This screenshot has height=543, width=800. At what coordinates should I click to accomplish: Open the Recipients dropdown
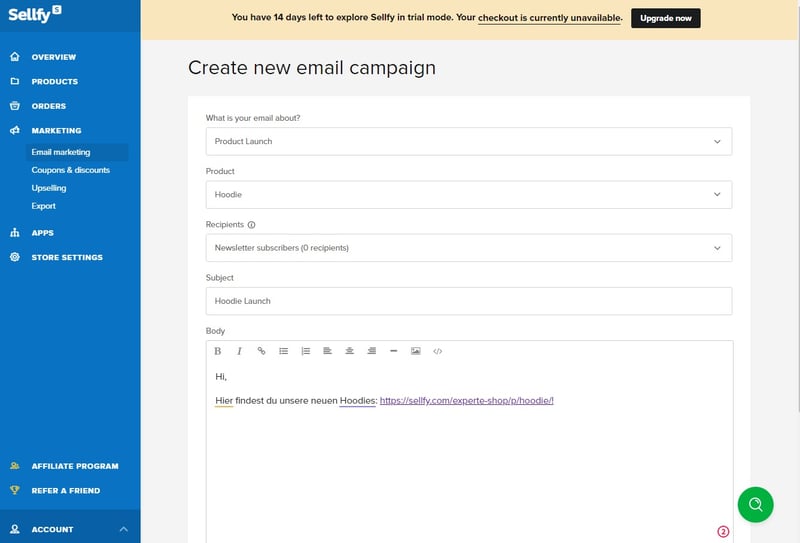(x=468, y=248)
